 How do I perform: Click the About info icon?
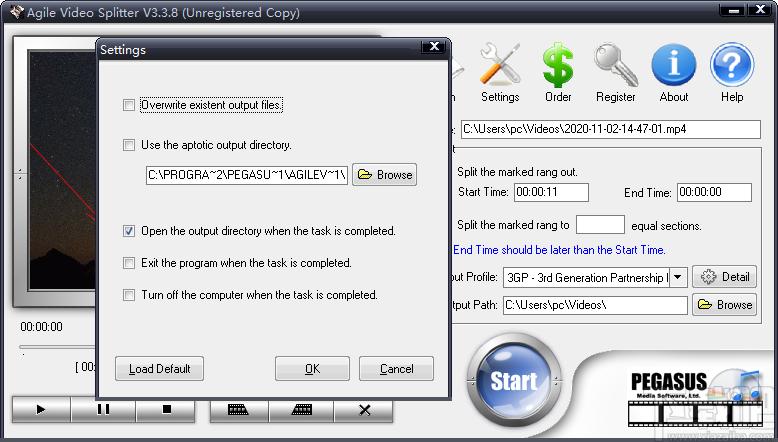point(673,67)
